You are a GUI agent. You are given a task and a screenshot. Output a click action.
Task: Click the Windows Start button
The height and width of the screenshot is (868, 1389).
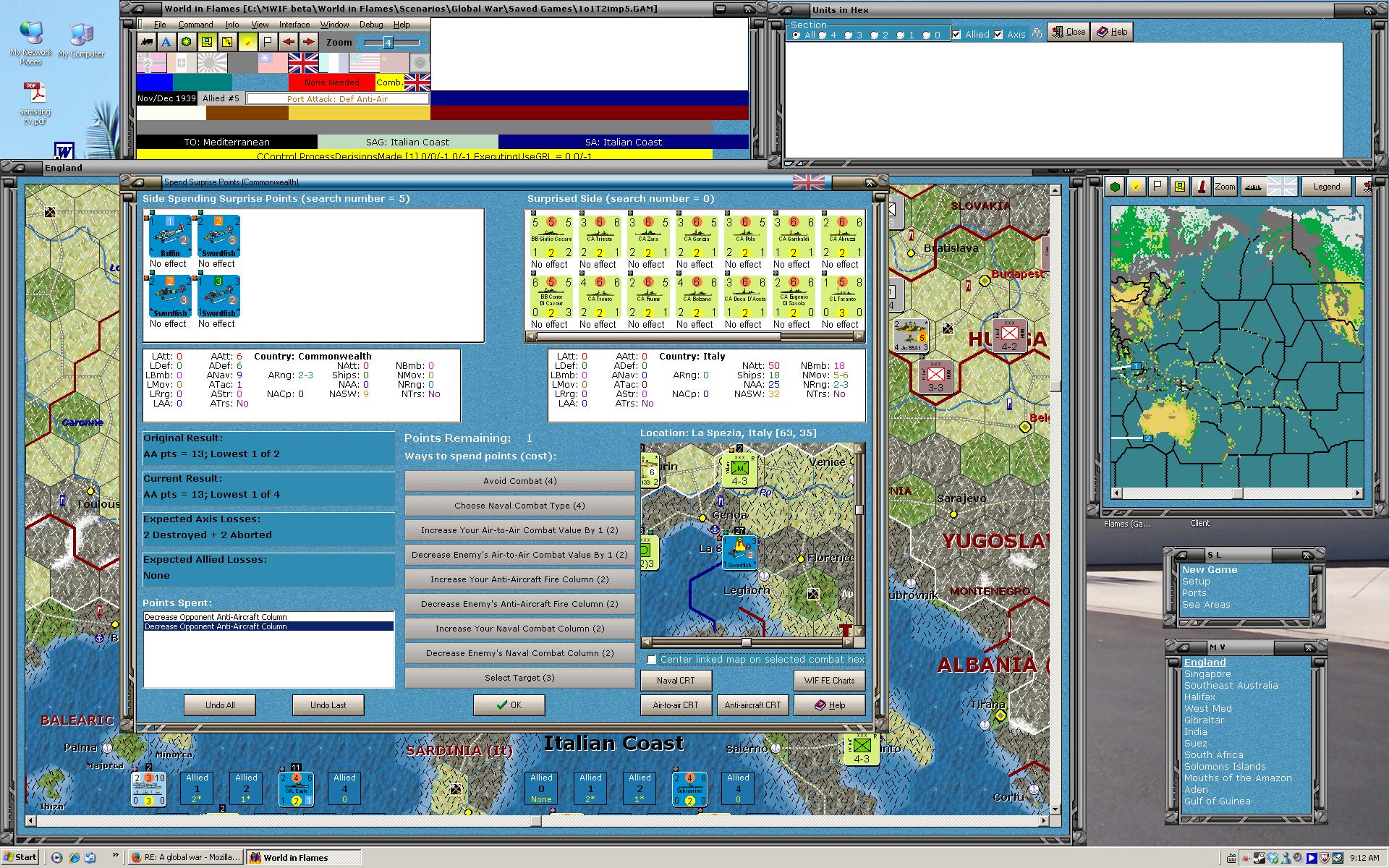click(20, 857)
